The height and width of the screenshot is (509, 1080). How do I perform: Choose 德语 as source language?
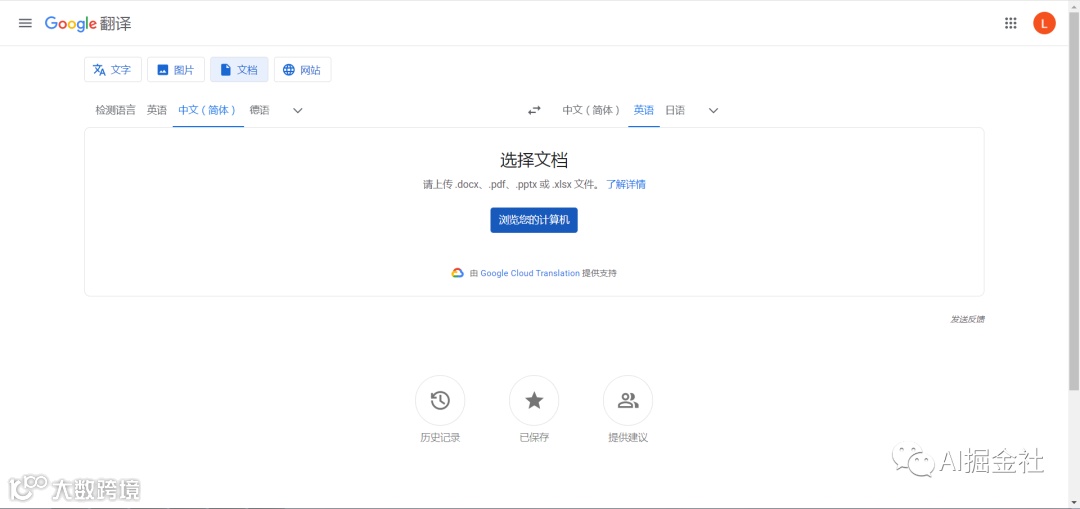(x=260, y=110)
